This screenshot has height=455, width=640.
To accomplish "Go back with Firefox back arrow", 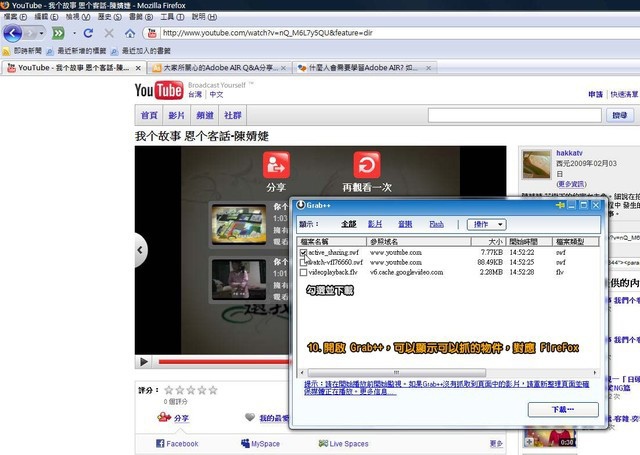I will pos(13,33).
